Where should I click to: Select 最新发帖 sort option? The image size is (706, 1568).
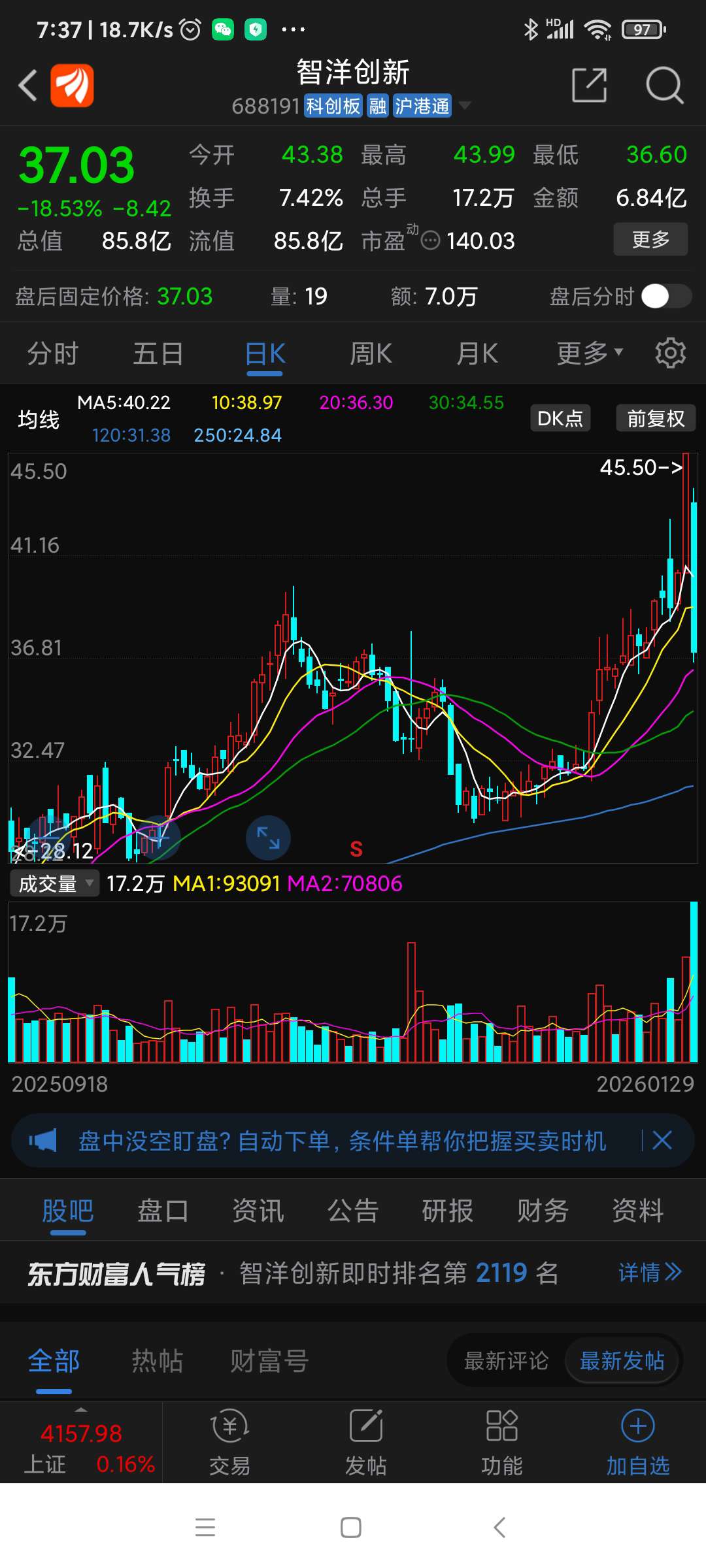click(x=622, y=1361)
